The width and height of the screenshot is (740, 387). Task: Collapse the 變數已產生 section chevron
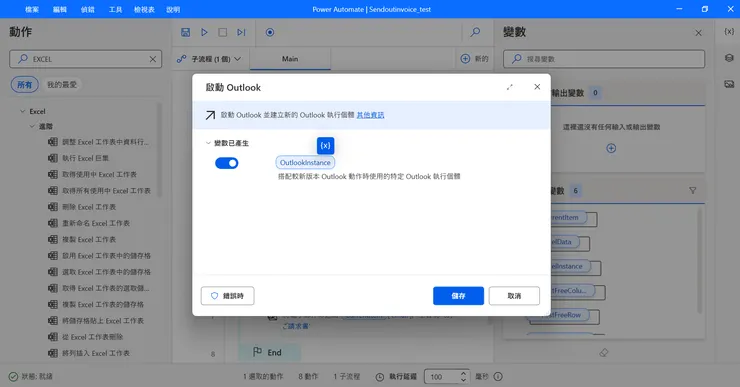tap(208, 143)
